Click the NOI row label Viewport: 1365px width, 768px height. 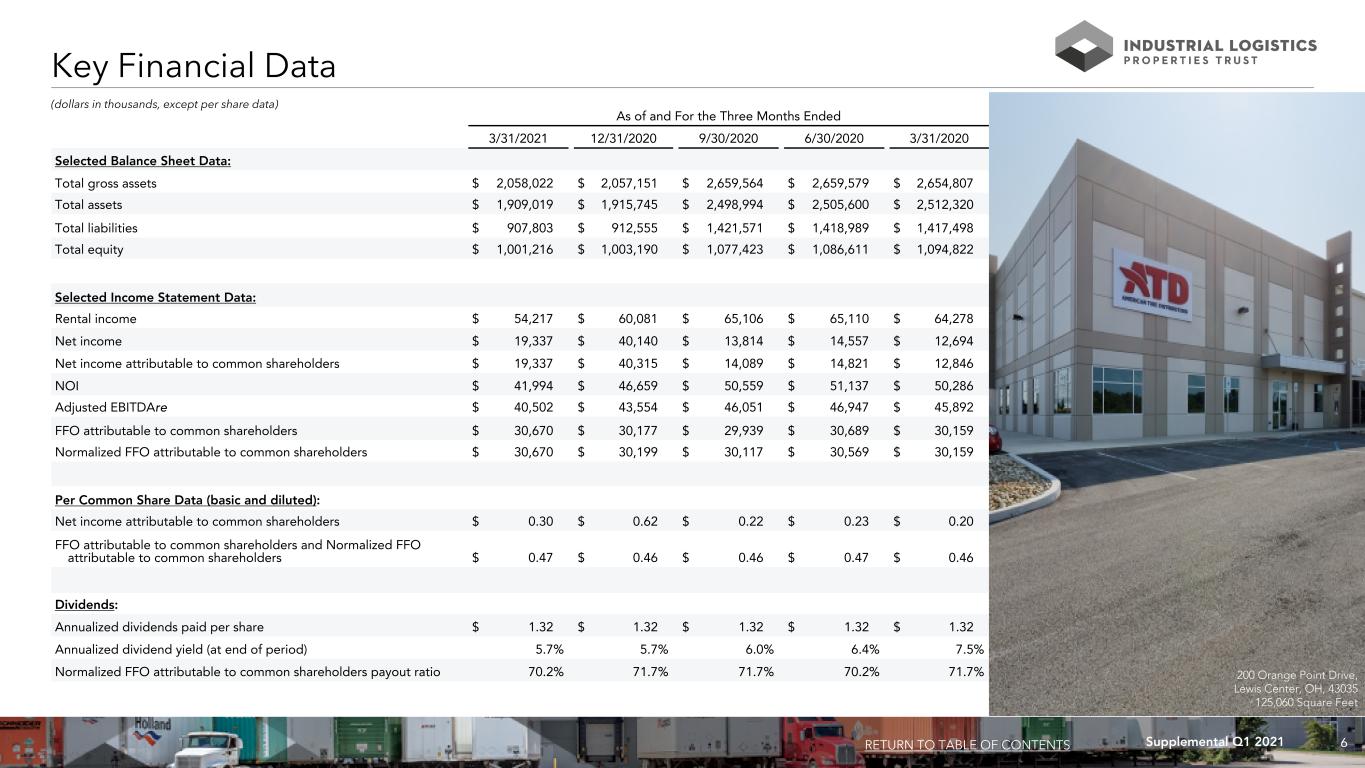(67, 386)
